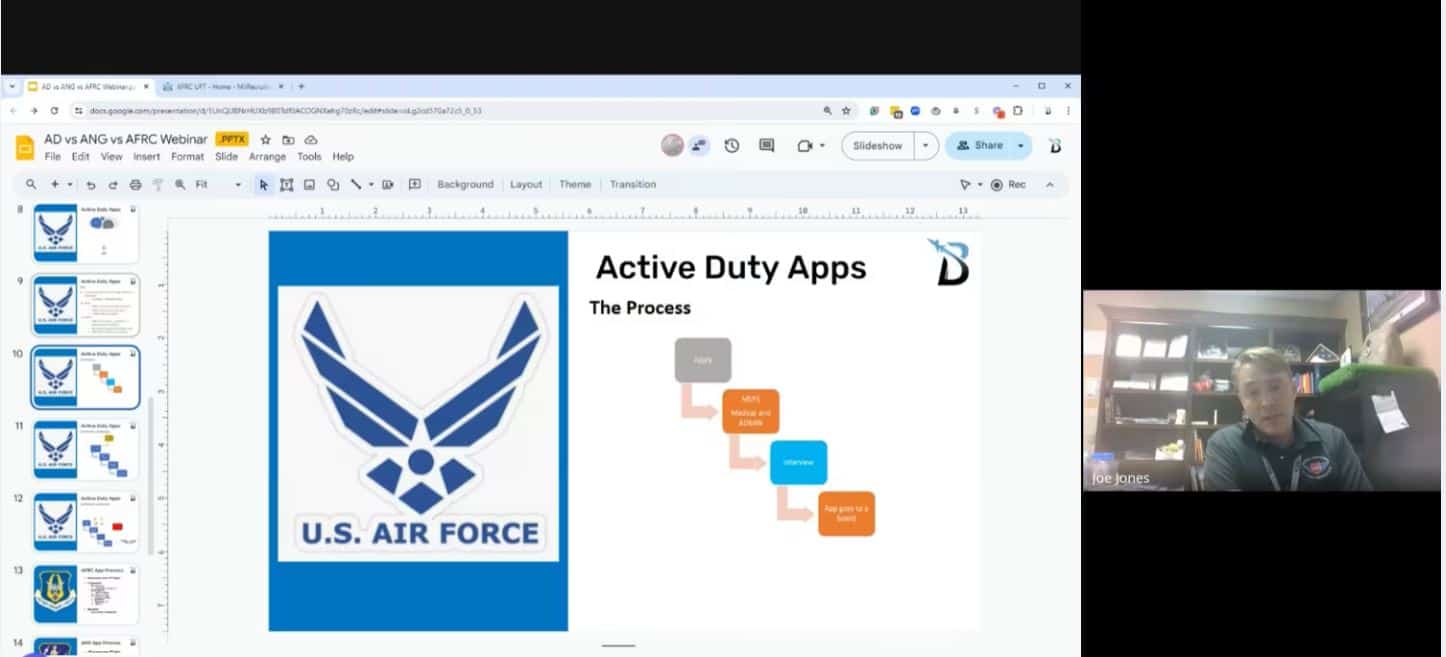Undo the last edit
The image size is (1446, 657).
pyautogui.click(x=91, y=185)
